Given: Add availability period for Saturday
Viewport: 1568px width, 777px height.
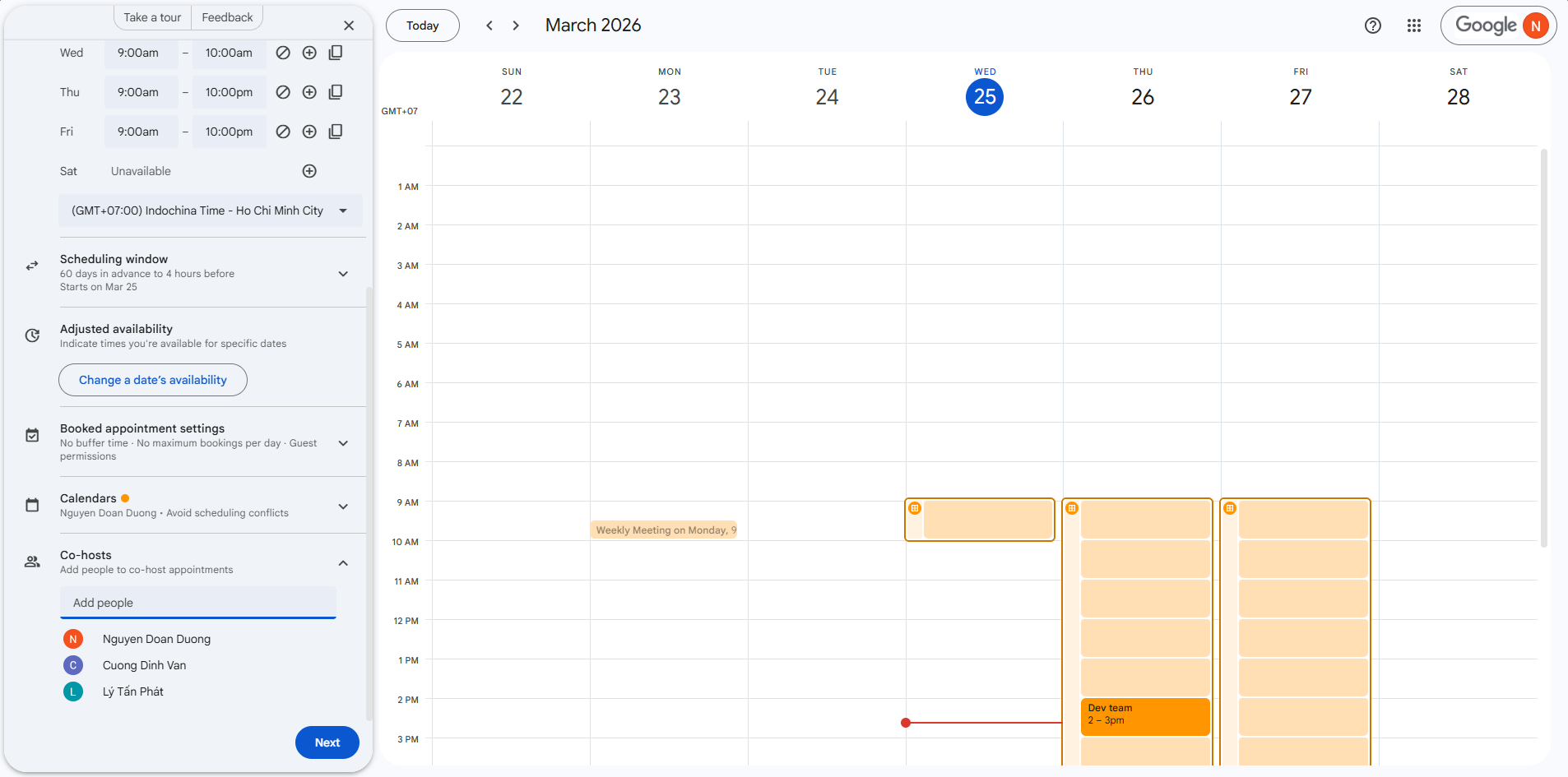Looking at the screenshot, I should 309,171.
